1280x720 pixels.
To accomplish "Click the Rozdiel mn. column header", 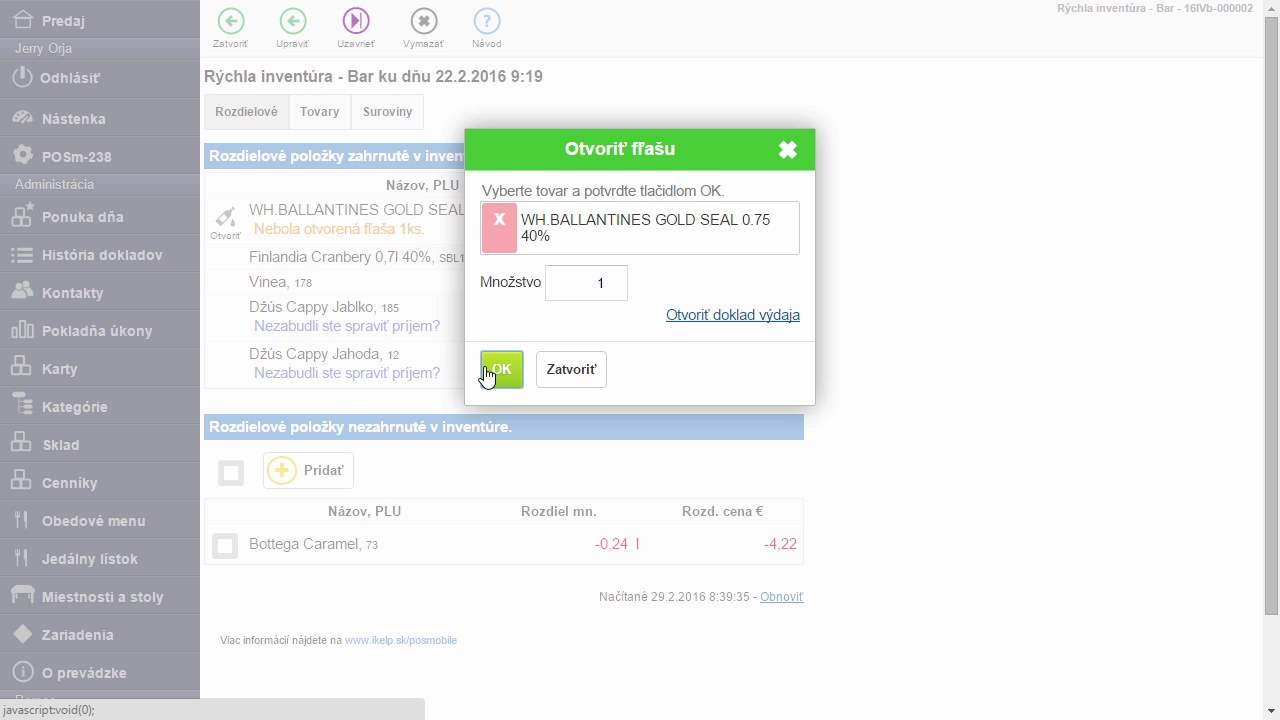I will [x=558, y=511].
